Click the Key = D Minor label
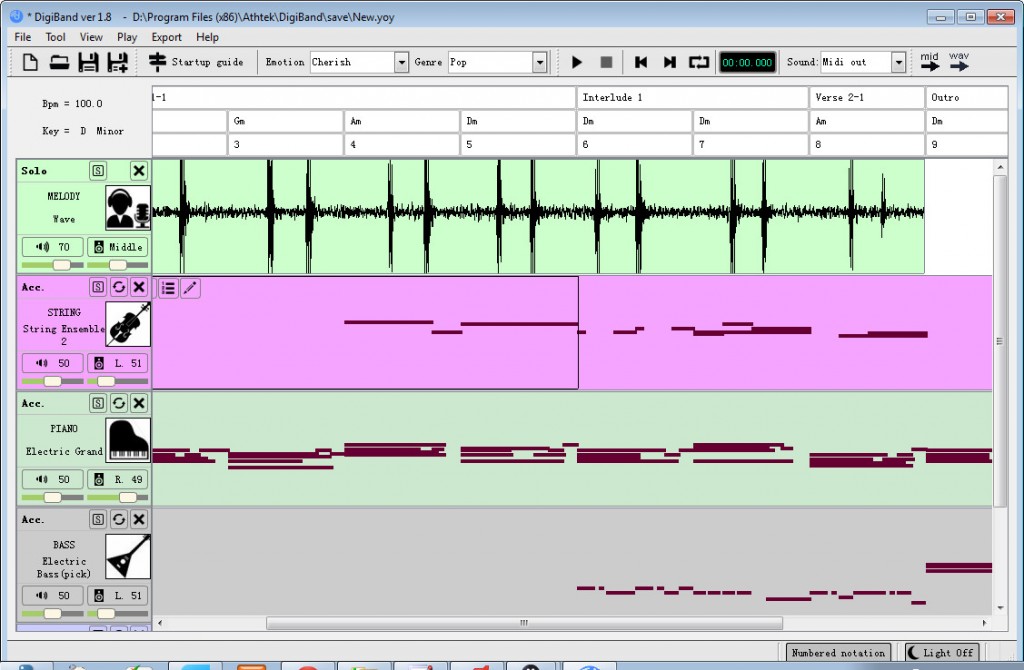 pyautogui.click(x=83, y=131)
